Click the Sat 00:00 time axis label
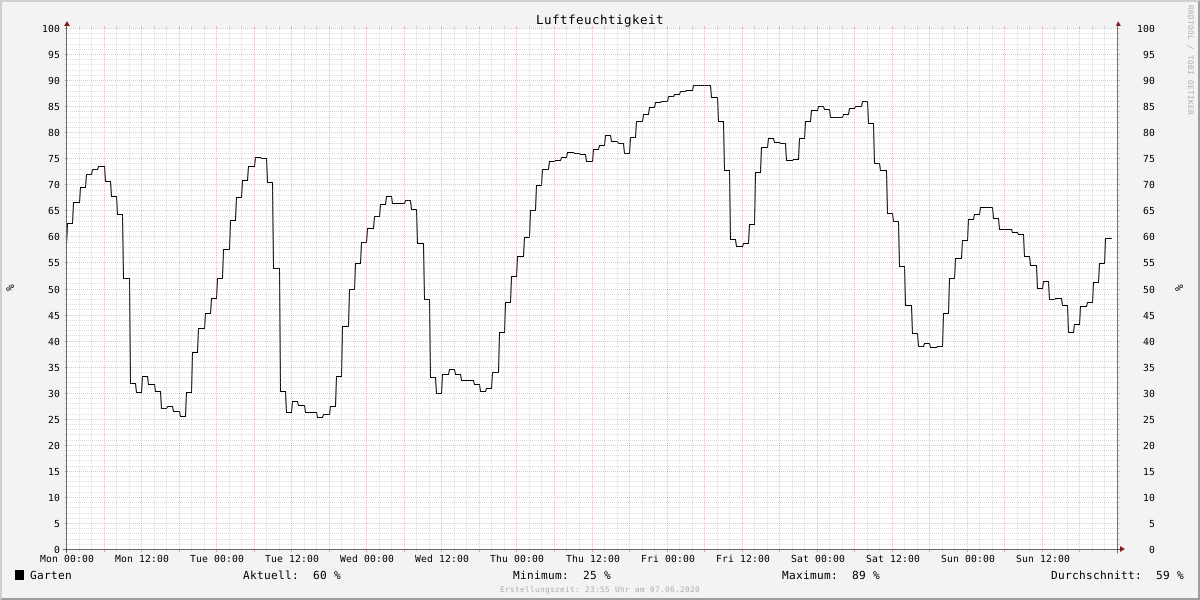 (x=818, y=559)
